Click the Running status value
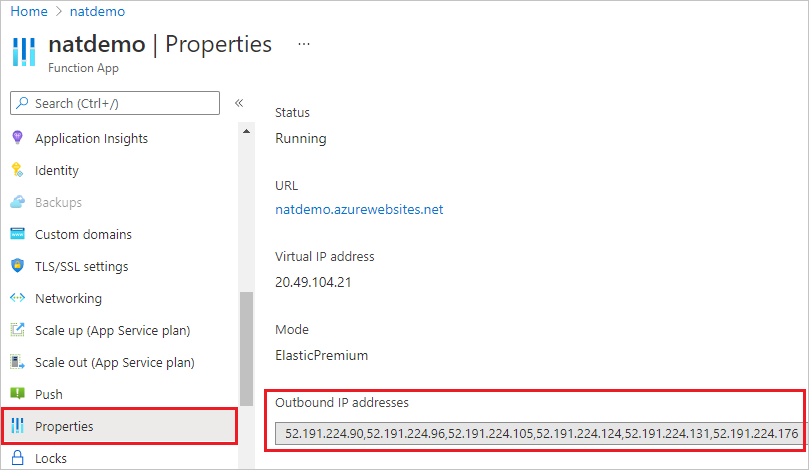The width and height of the screenshot is (809, 470). click(301, 138)
